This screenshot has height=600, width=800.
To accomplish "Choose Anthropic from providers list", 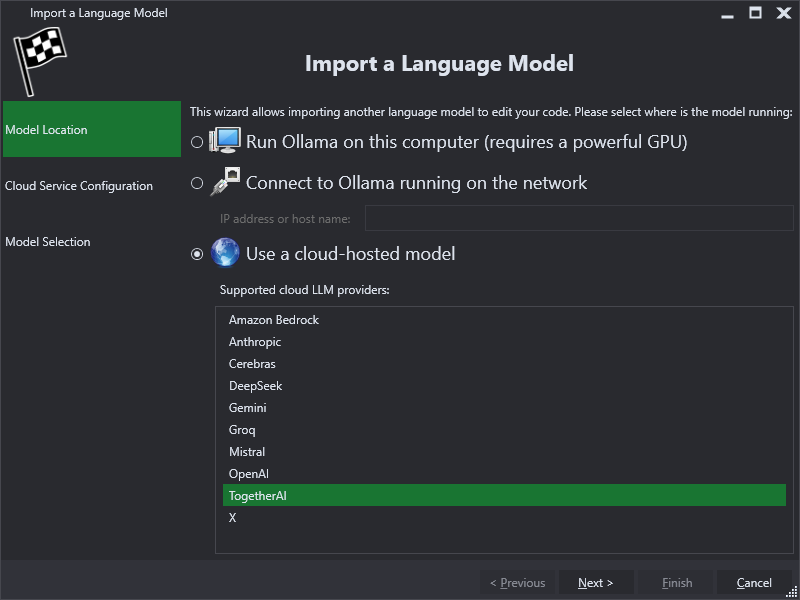I will [504, 342].
